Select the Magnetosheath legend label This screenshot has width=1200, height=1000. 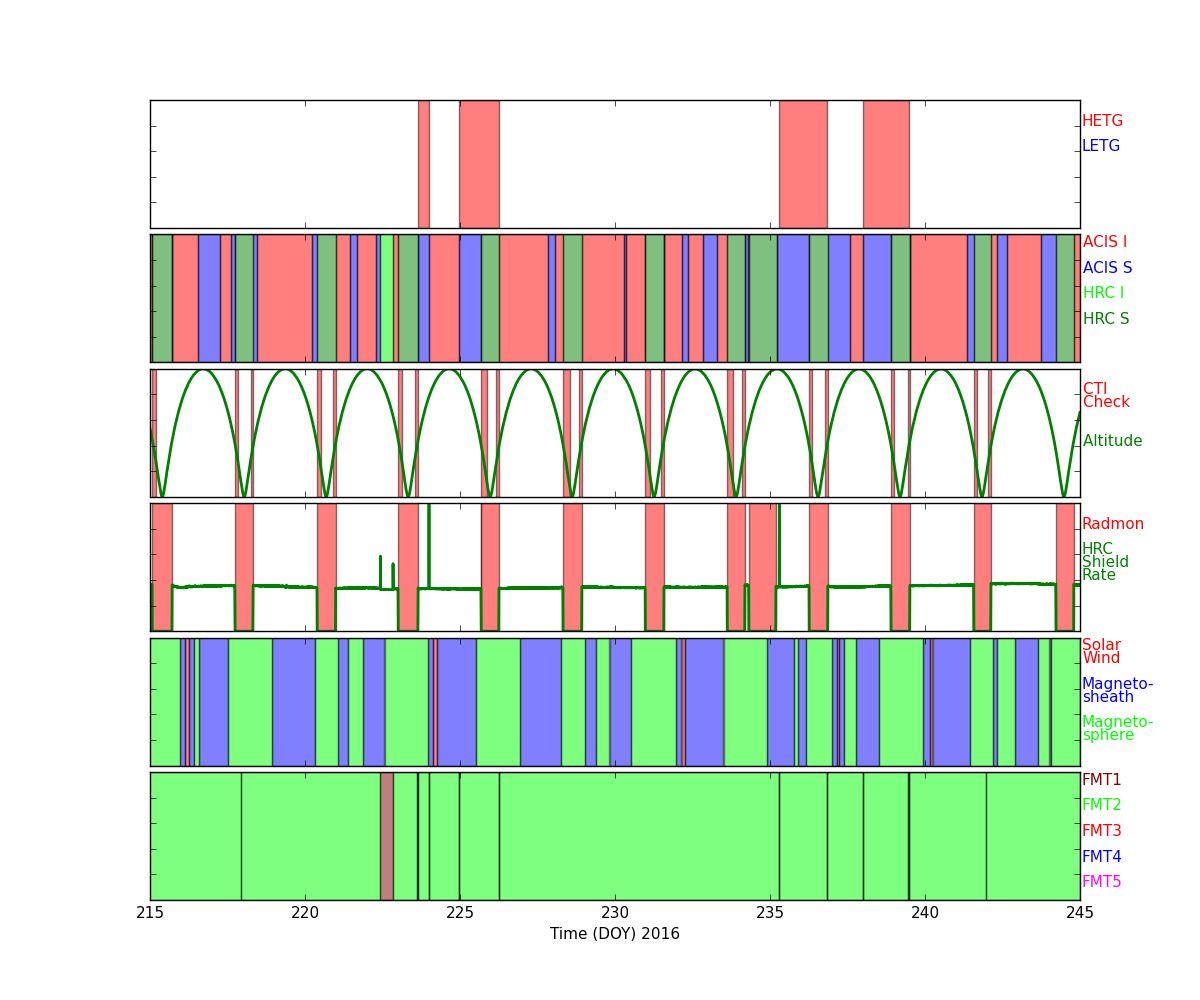tap(1117, 691)
